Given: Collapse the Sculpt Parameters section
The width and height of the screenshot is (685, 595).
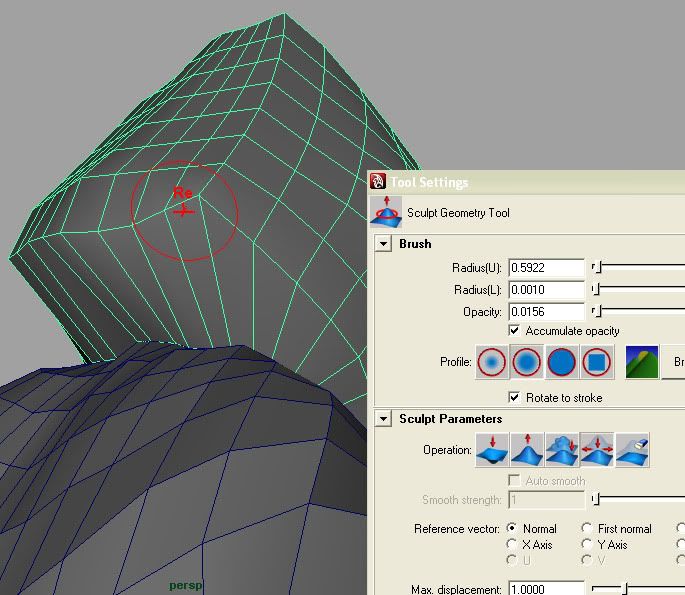Looking at the screenshot, I should pos(383,419).
